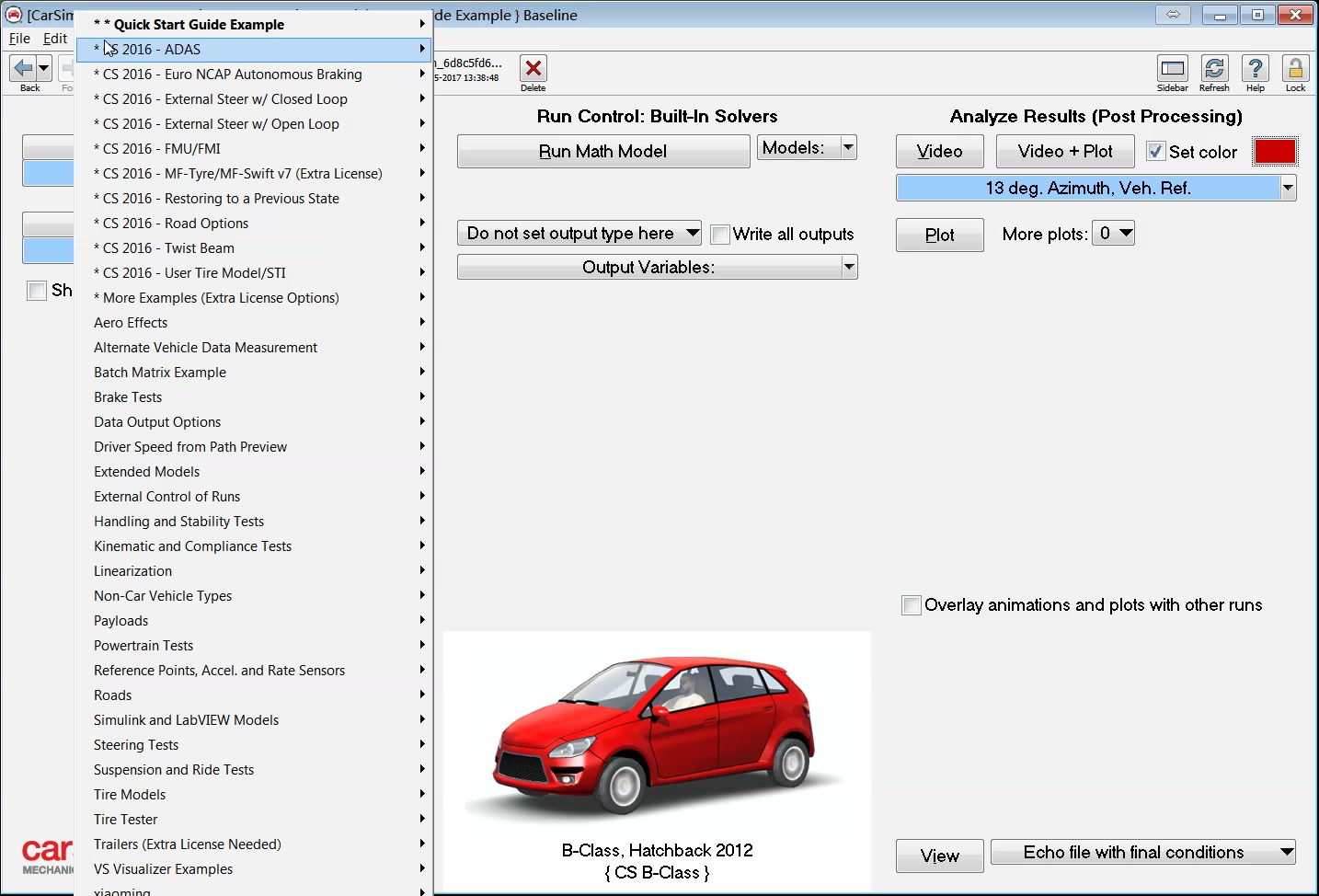
Task: Open the Help question mark icon
Action: 1256,68
